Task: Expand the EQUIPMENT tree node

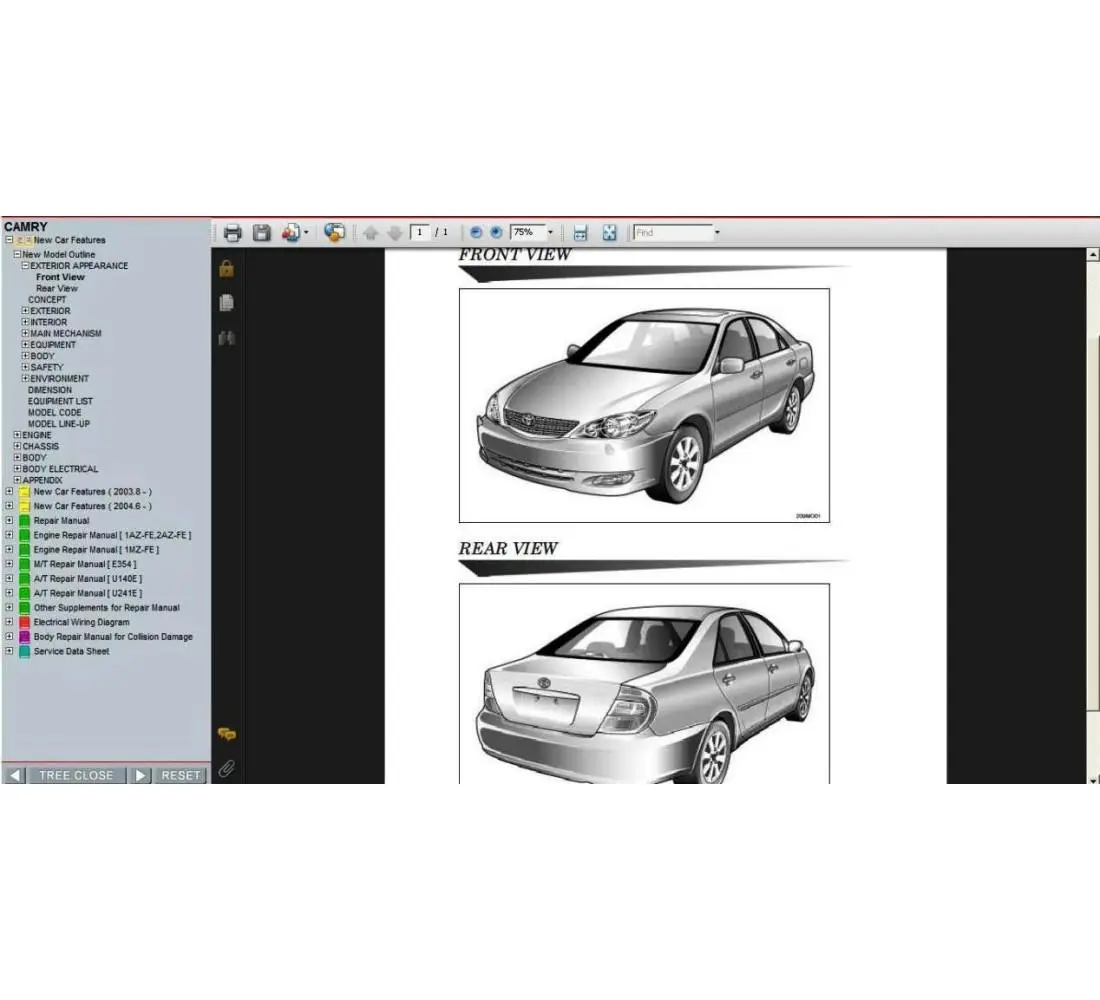Action: pos(25,345)
